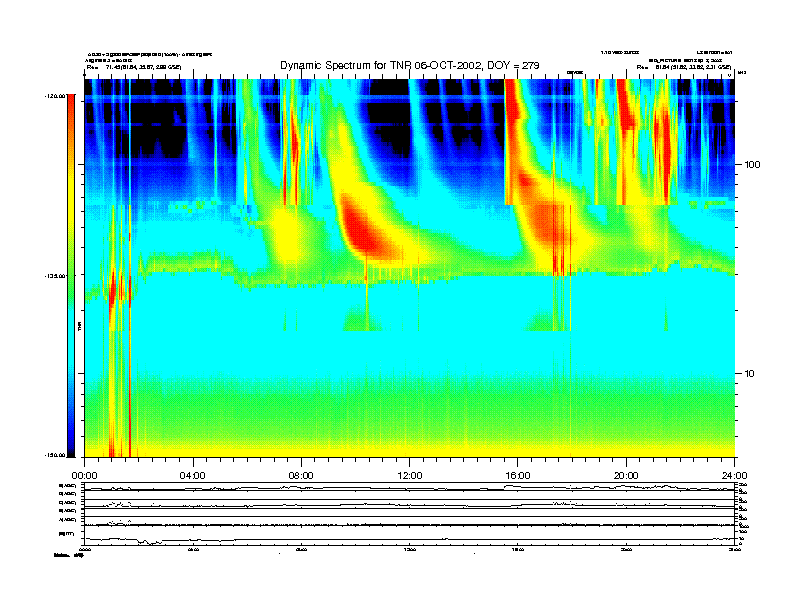Select the 24:00 time axis label
792x612 pixels.
[x=734, y=476]
